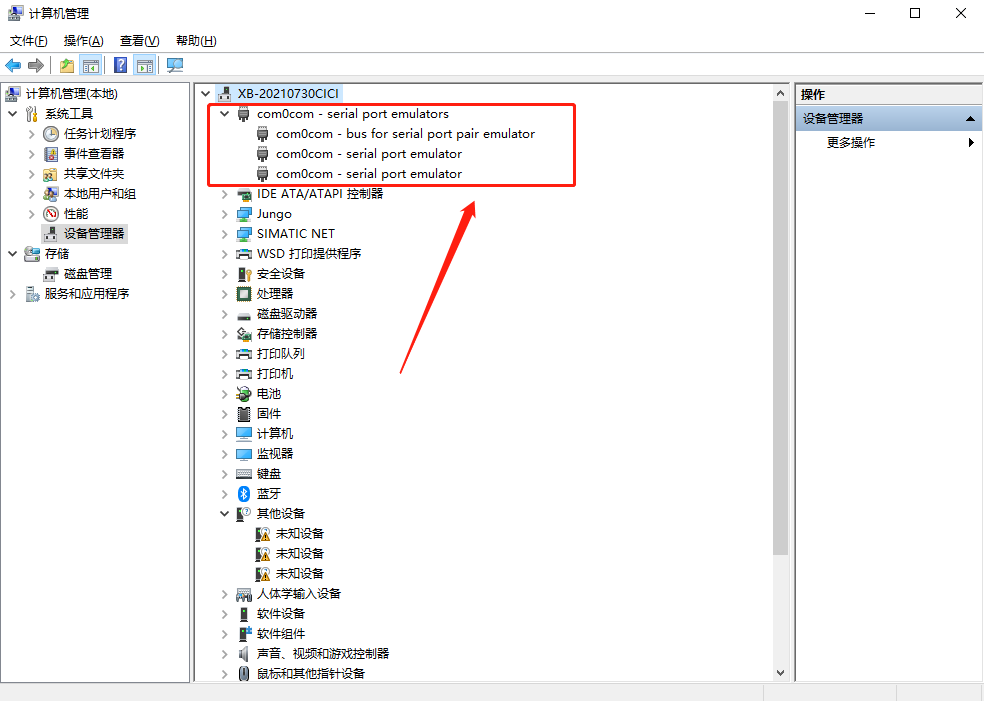
Task: Collapse the 设备管理器 section arrow in actions pane
Action: coord(970,119)
